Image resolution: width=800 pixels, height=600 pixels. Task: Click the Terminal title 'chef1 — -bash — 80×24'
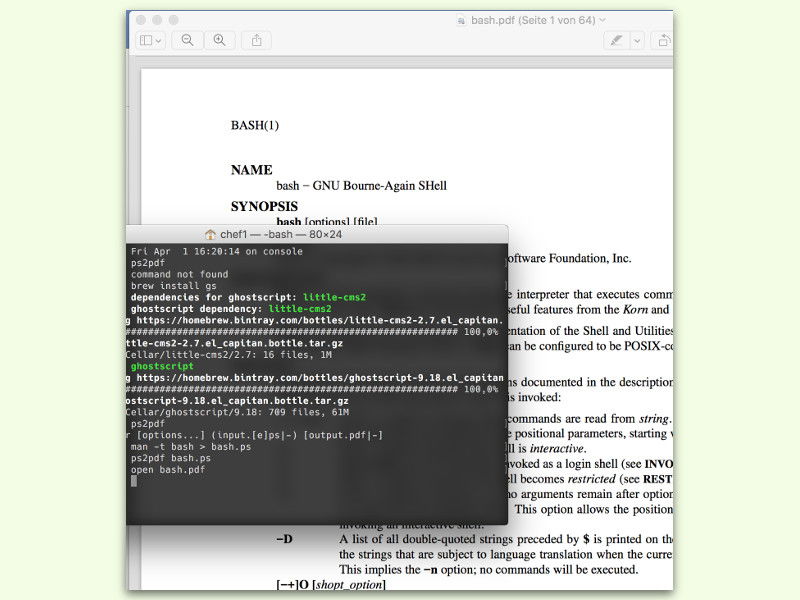pyautogui.click(x=281, y=234)
